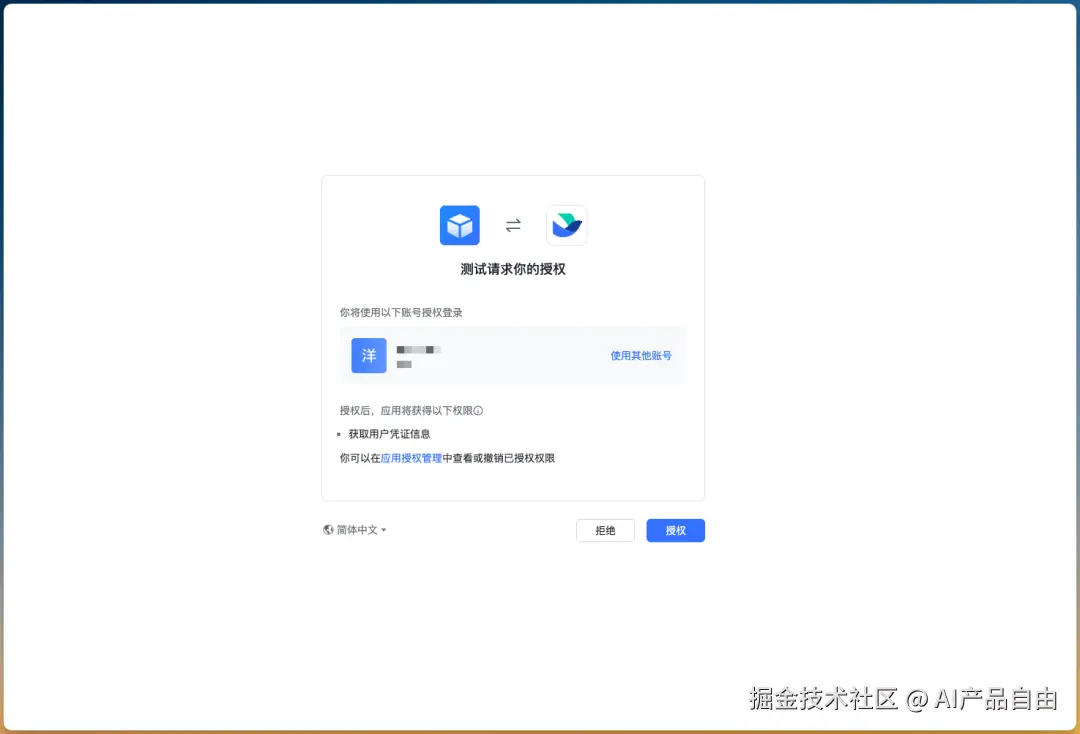Open language options via the dropdown arrow
The image size is (1080, 734).
click(382, 529)
